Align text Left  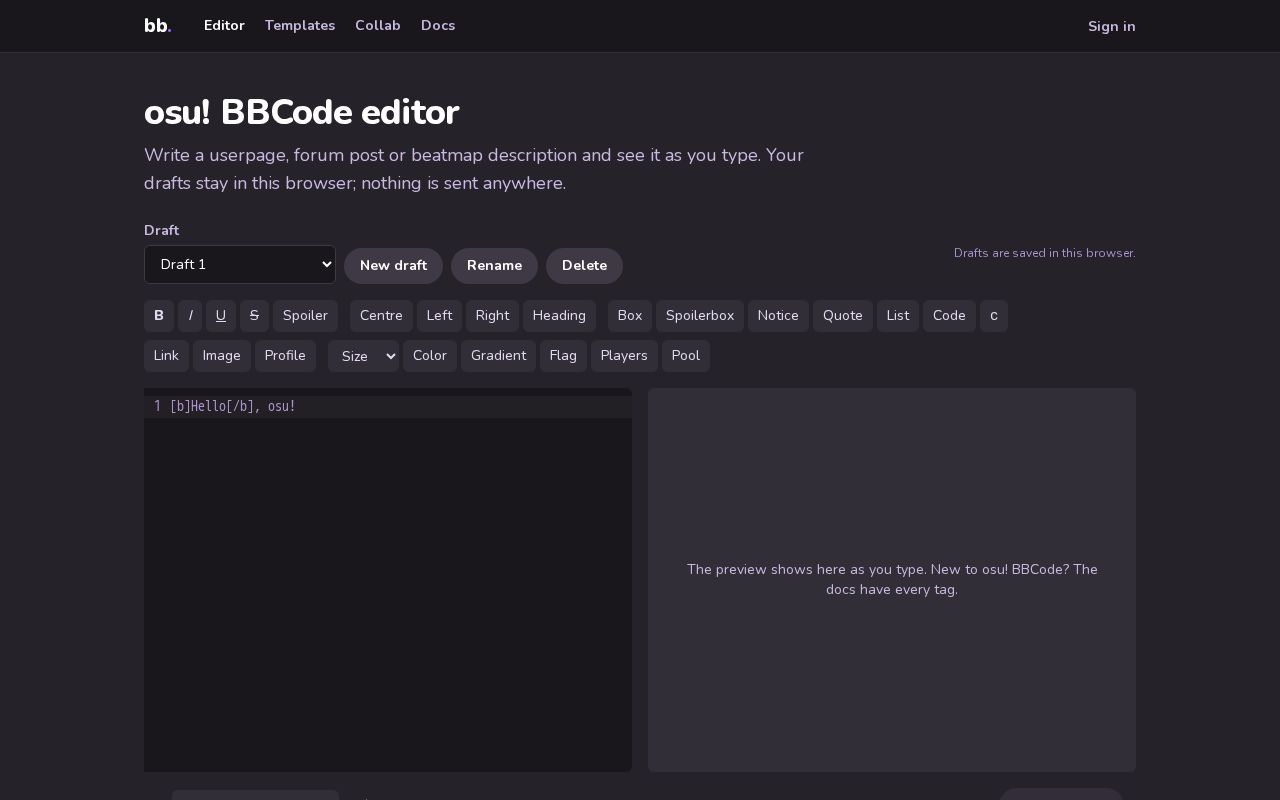tap(439, 316)
